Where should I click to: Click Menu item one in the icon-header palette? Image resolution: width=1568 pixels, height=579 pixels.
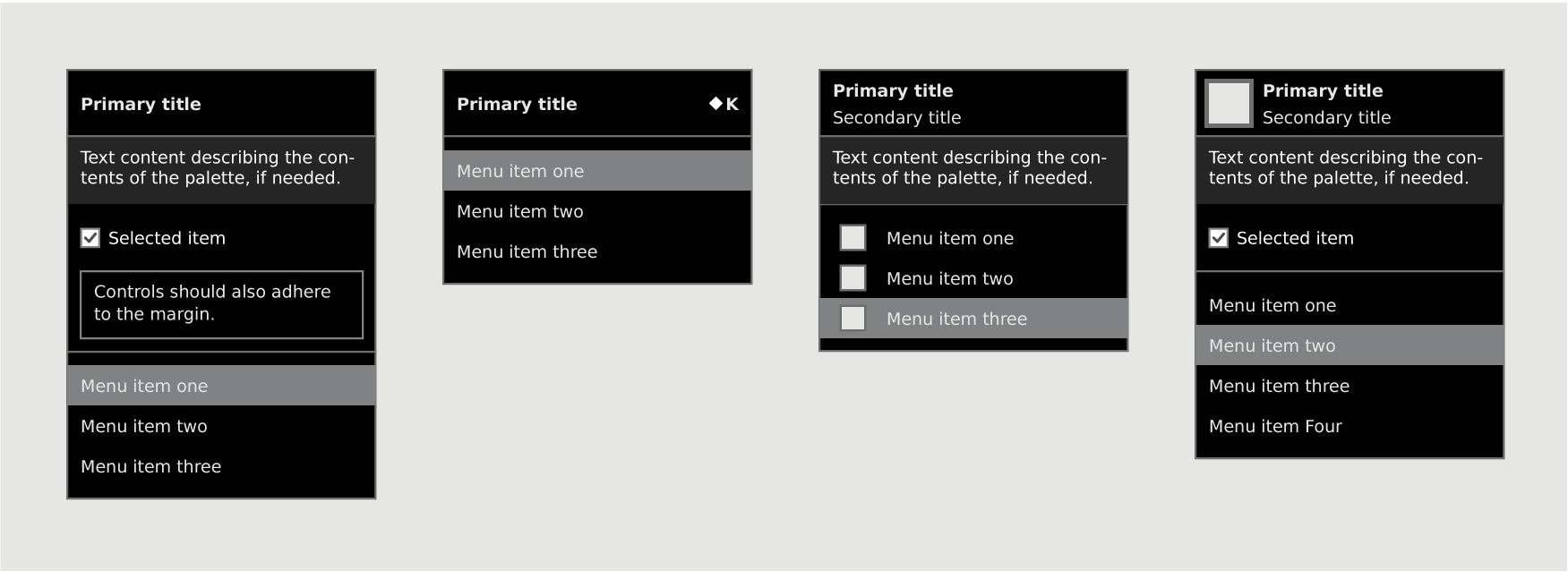click(1272, 306)
